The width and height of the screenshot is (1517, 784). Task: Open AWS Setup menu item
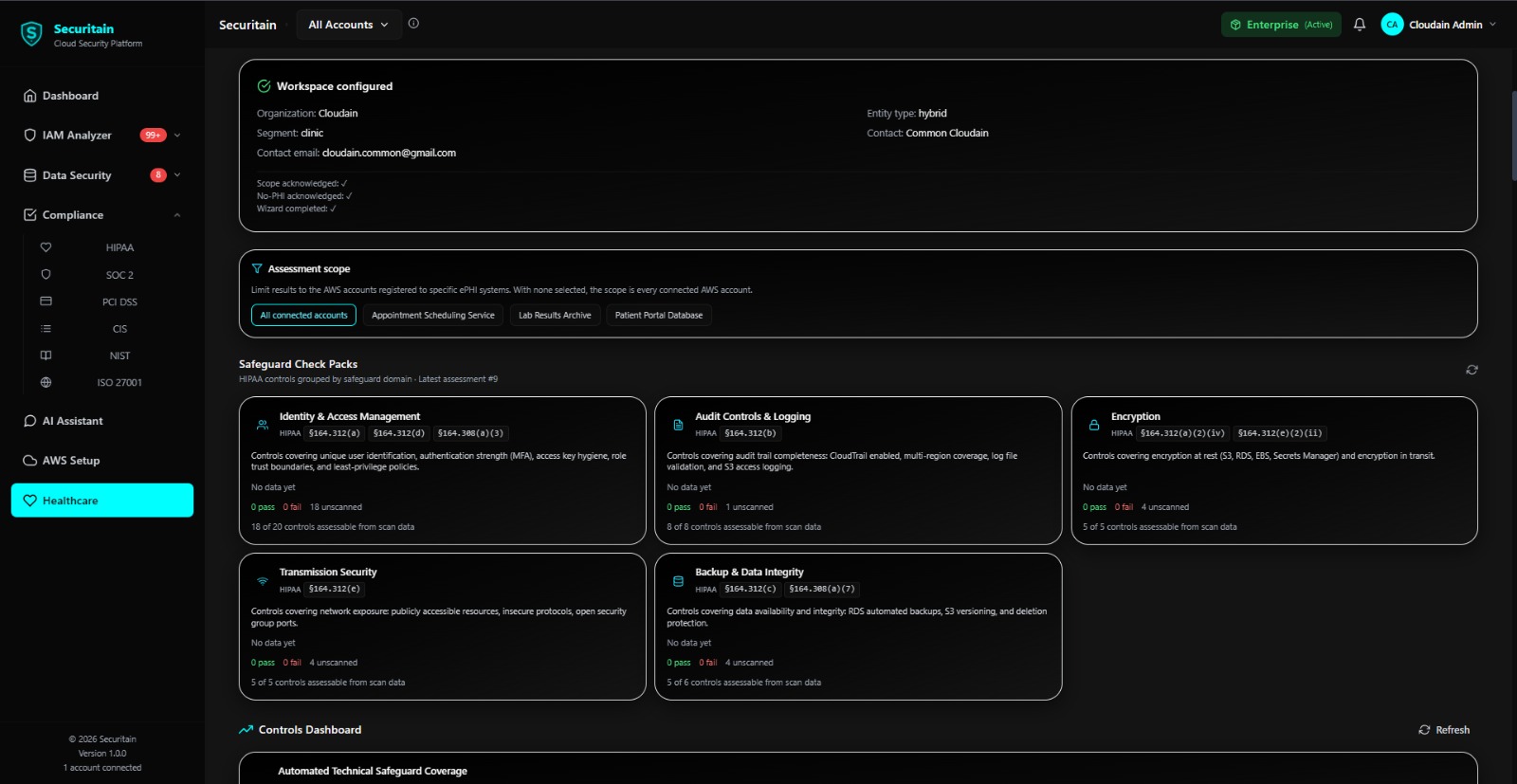click(102, 461)
